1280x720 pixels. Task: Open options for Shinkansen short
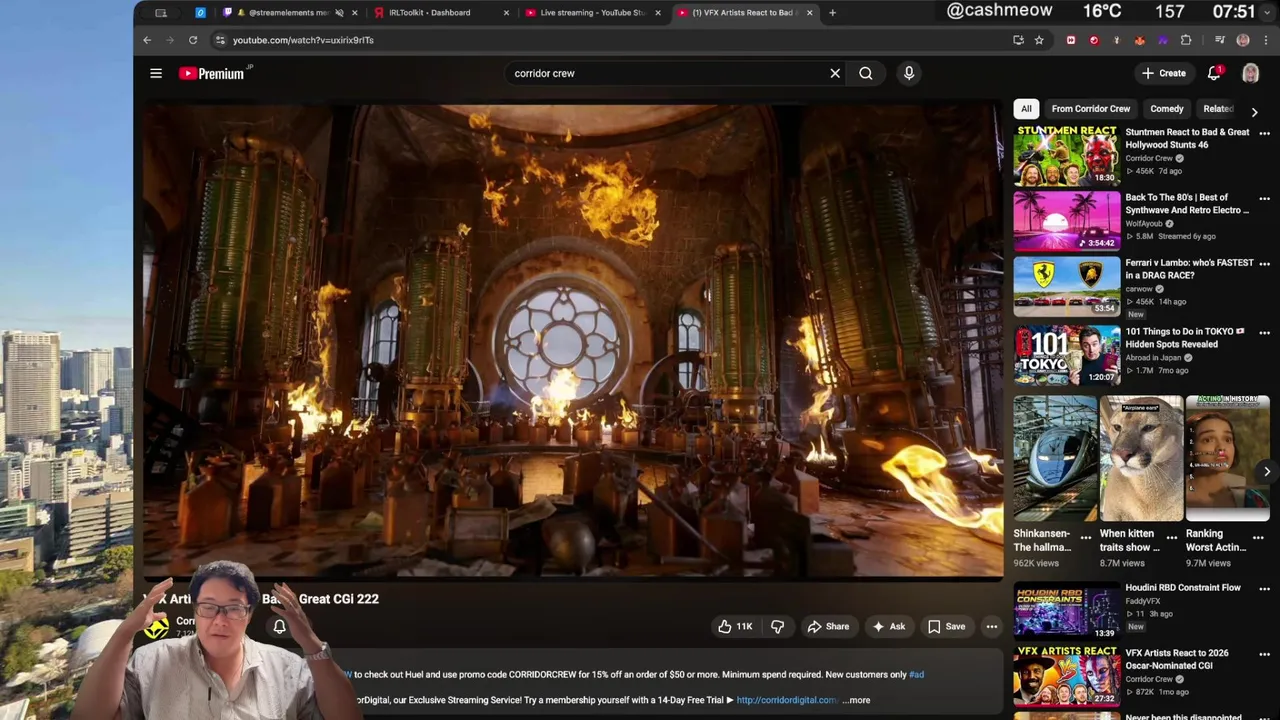coord(1086,538)
